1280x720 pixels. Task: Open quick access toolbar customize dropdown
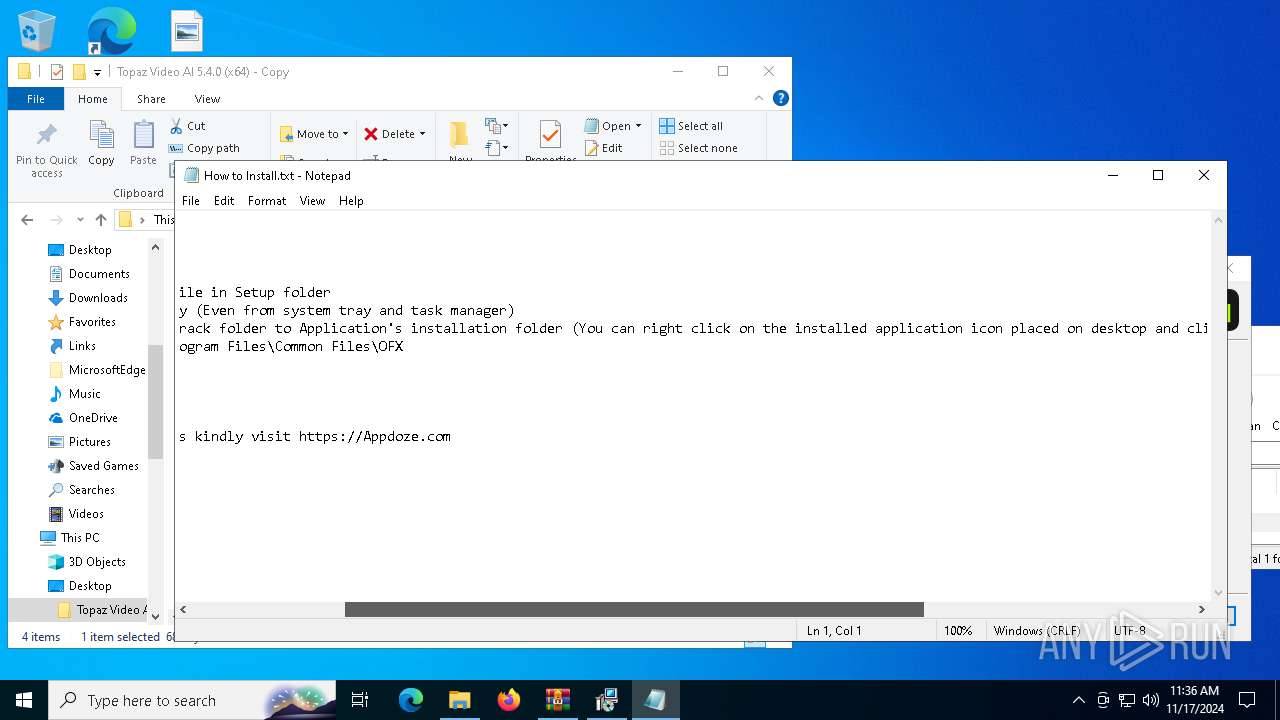click(97, 72)
